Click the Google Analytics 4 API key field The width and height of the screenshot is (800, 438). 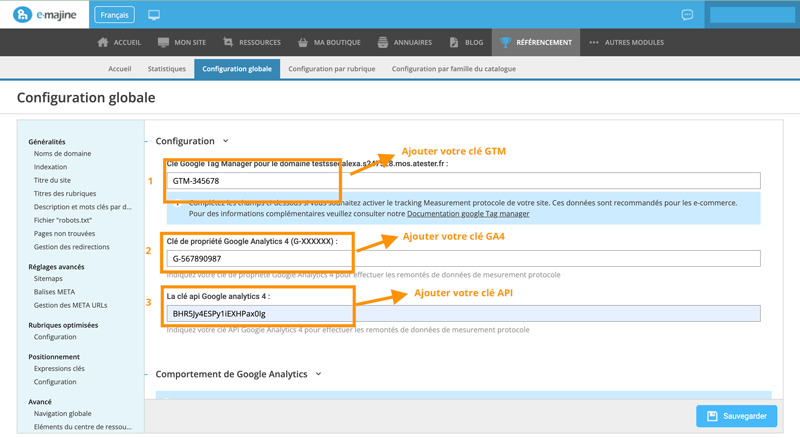click(463, 313)
